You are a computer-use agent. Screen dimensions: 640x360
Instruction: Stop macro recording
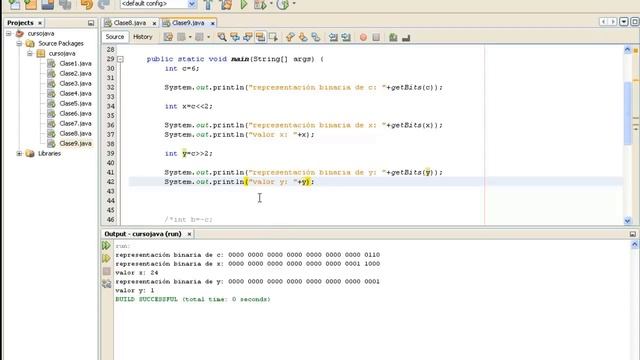pos(376,38)
